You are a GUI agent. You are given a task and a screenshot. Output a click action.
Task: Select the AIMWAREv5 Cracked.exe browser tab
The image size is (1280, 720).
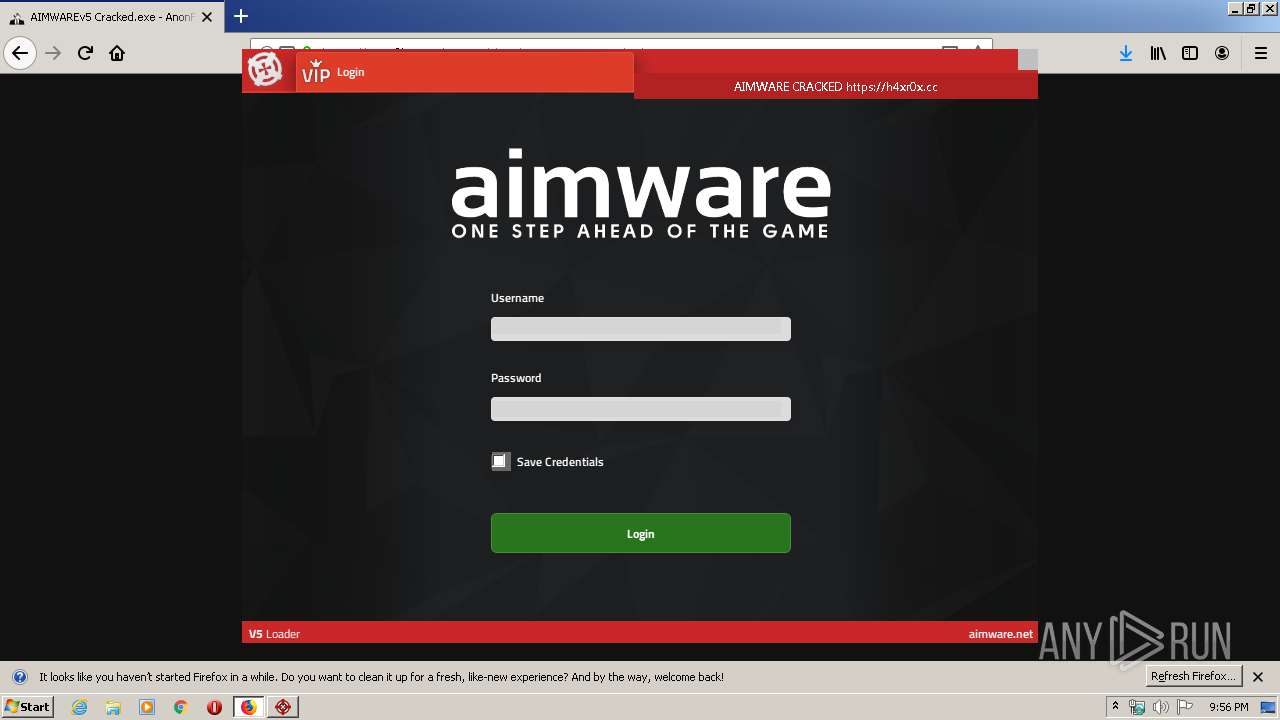click(x=111, y=17)
